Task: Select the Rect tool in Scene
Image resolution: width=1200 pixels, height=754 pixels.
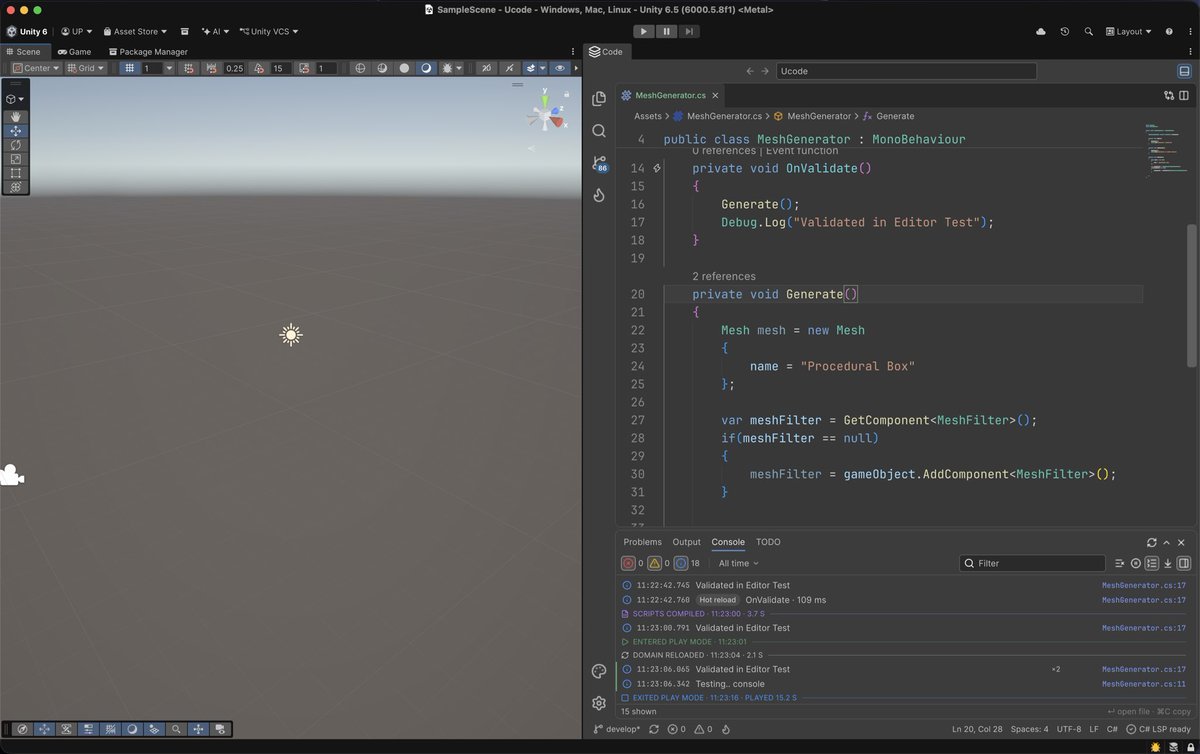Action: [15, 173]
